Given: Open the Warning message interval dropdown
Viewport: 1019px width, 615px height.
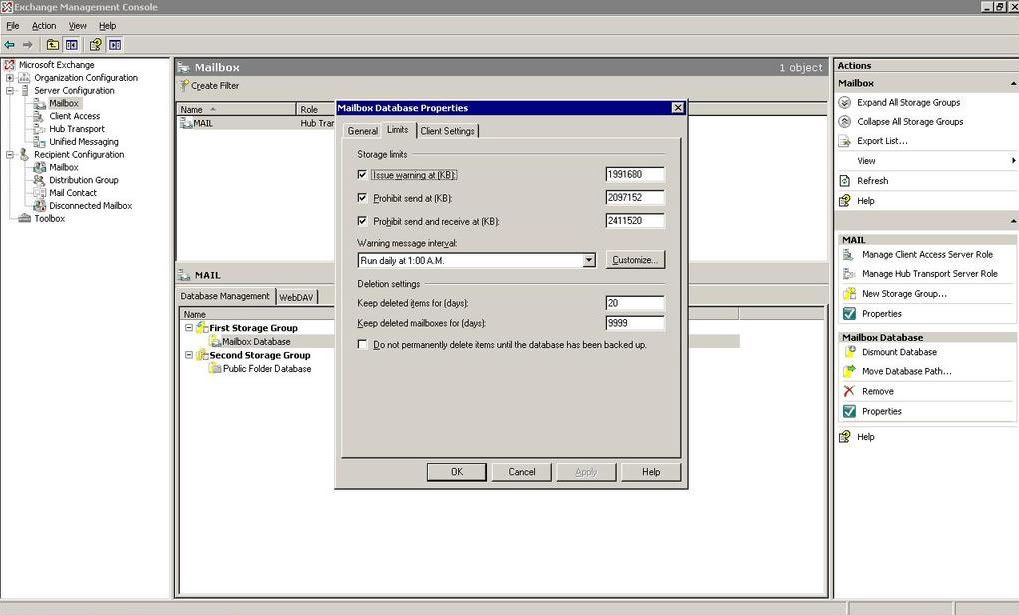Looking at the screenshot, I should tap(588, 260).
